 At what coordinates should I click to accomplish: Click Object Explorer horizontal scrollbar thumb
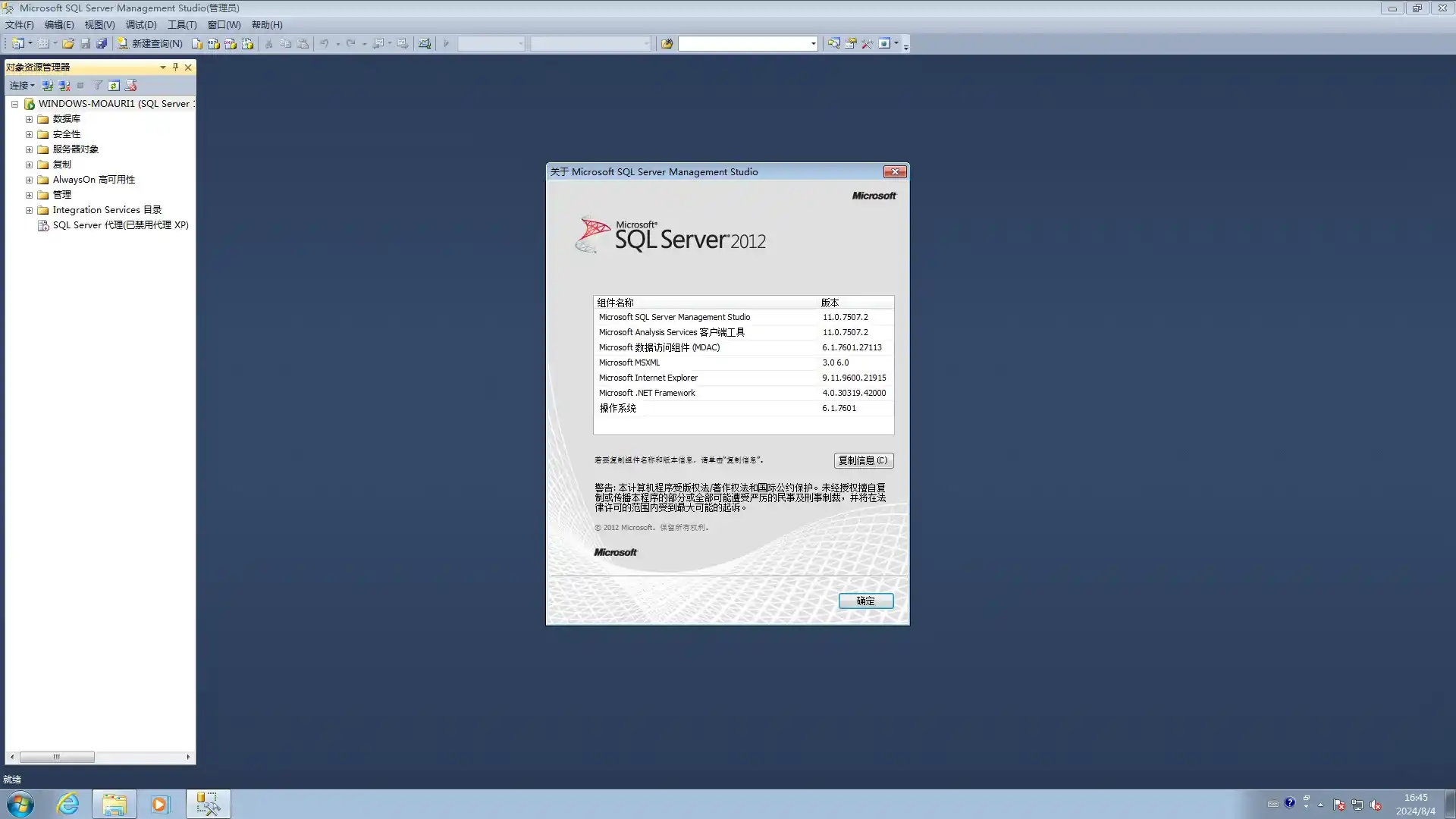click(x=57, y=757)
